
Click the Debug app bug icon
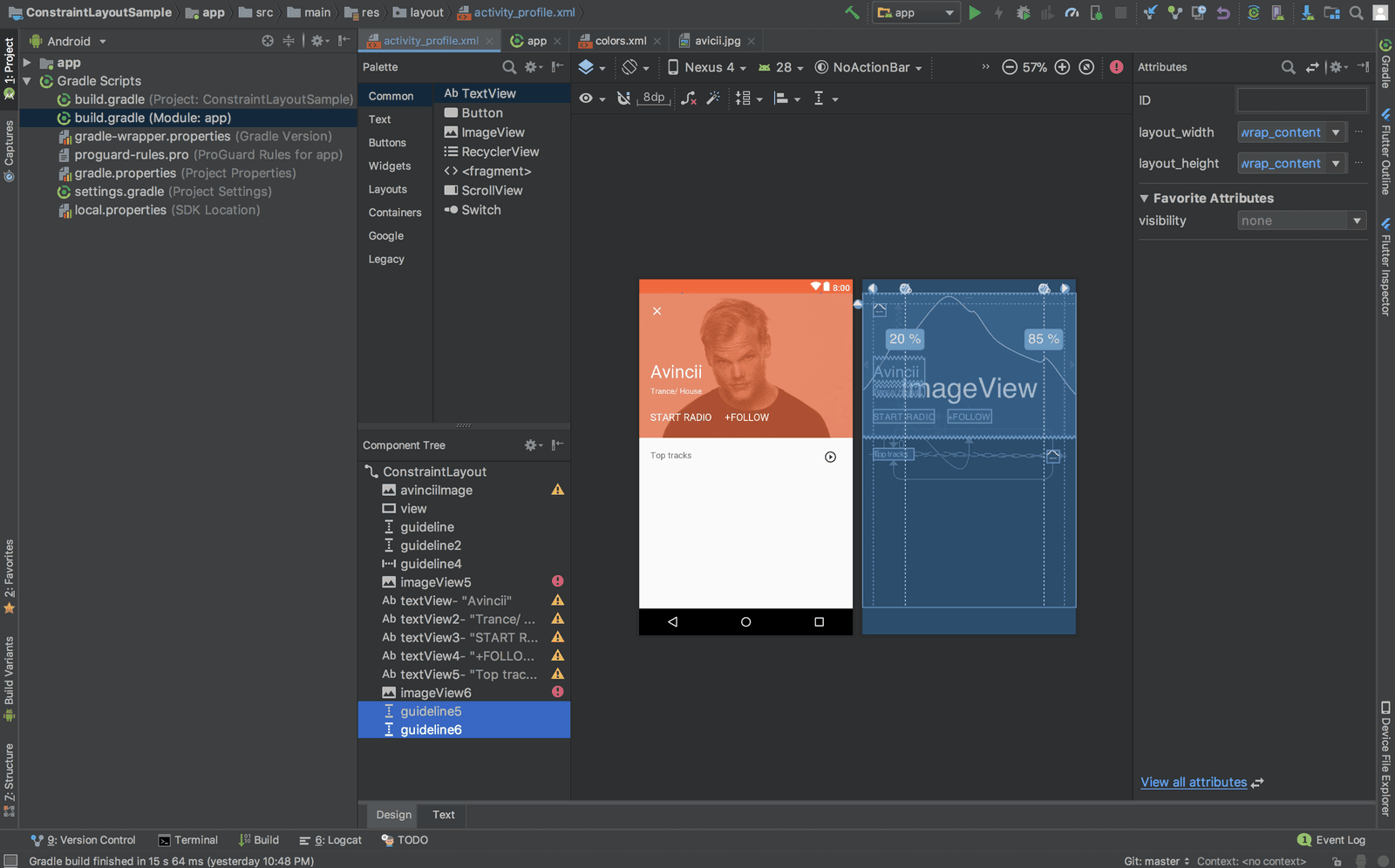(x=1023, y=12)
